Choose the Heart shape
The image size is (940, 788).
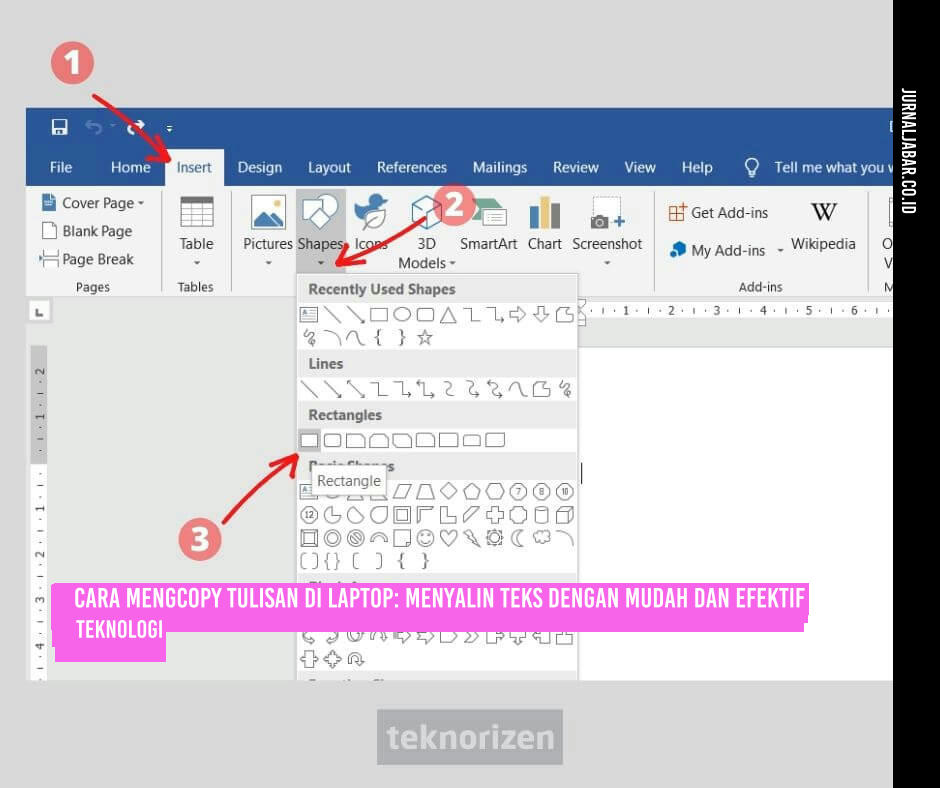point(448,538)
